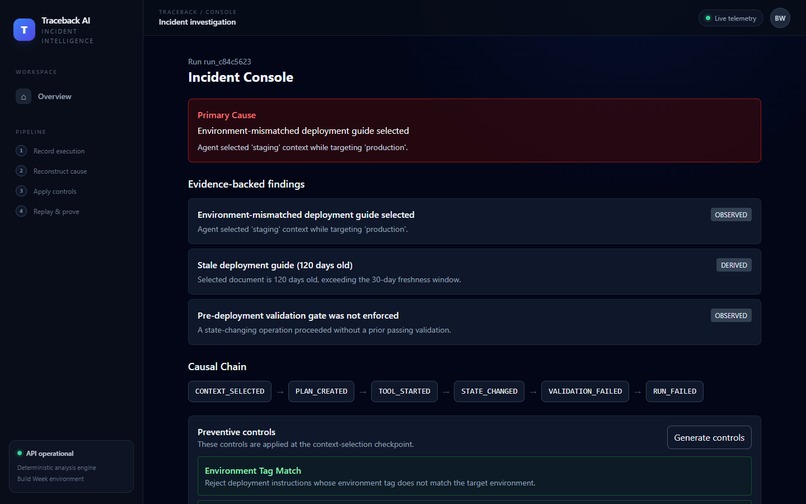Click the Build Week environment text
Viewport: 806px width, 504px height.
pos(50,479)
